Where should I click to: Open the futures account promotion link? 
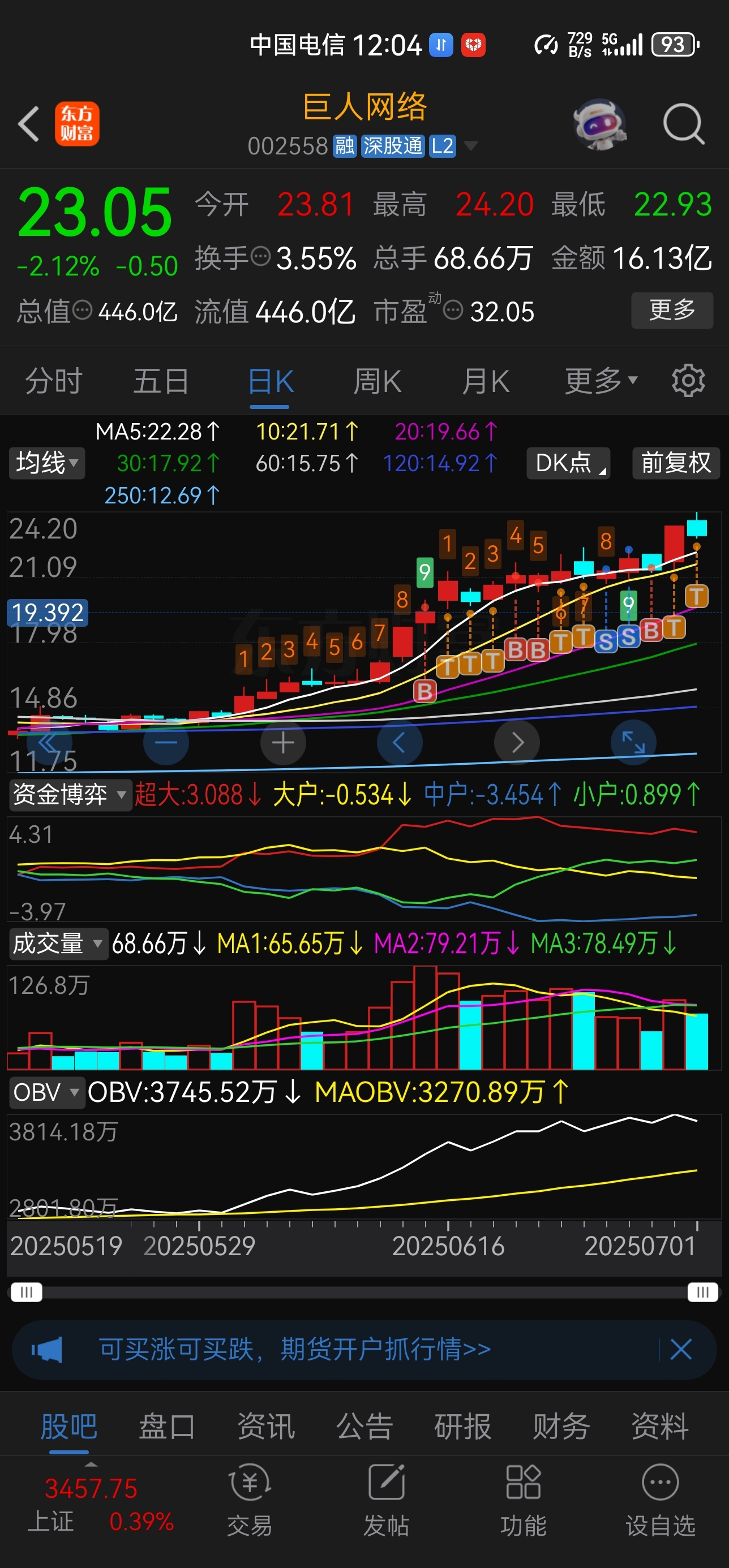295,1350
